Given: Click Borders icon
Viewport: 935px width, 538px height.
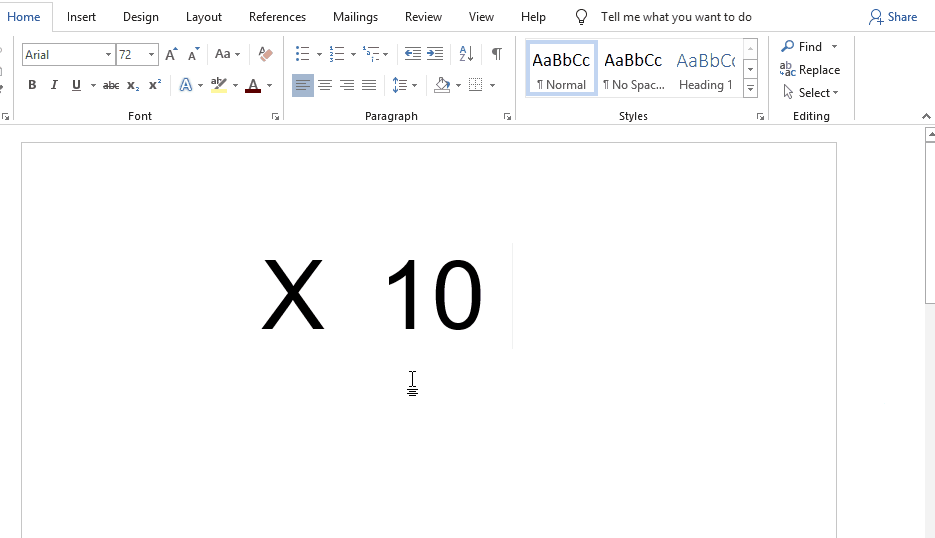Looking at the screenshot, I should [475, 85].
